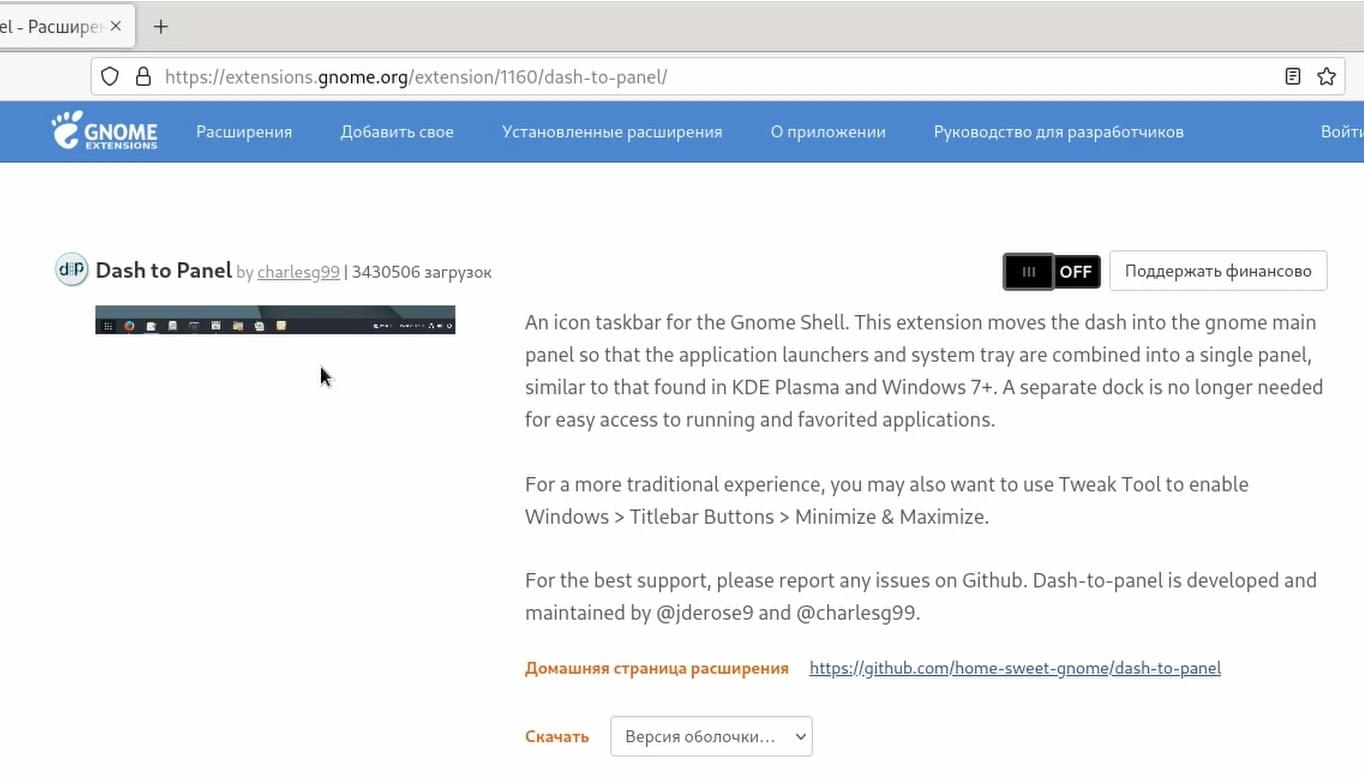Open the github dash-to-panel homepage link

pos(1015,668)
